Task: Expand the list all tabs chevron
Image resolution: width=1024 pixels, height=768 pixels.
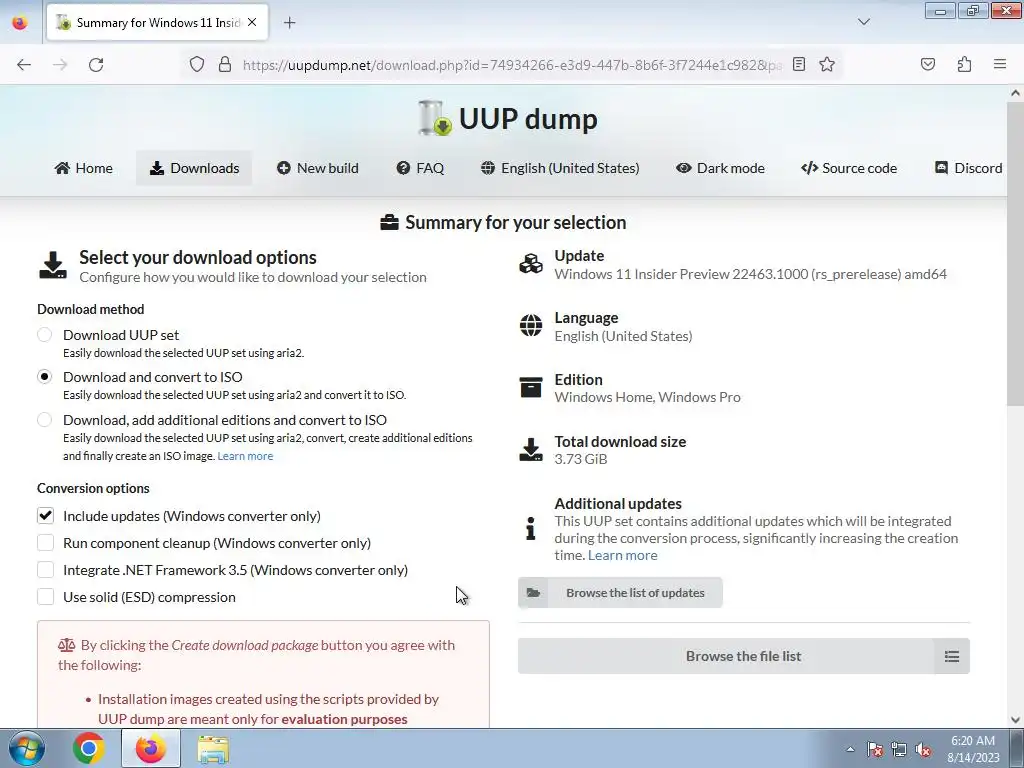Action: click(863, 22)
